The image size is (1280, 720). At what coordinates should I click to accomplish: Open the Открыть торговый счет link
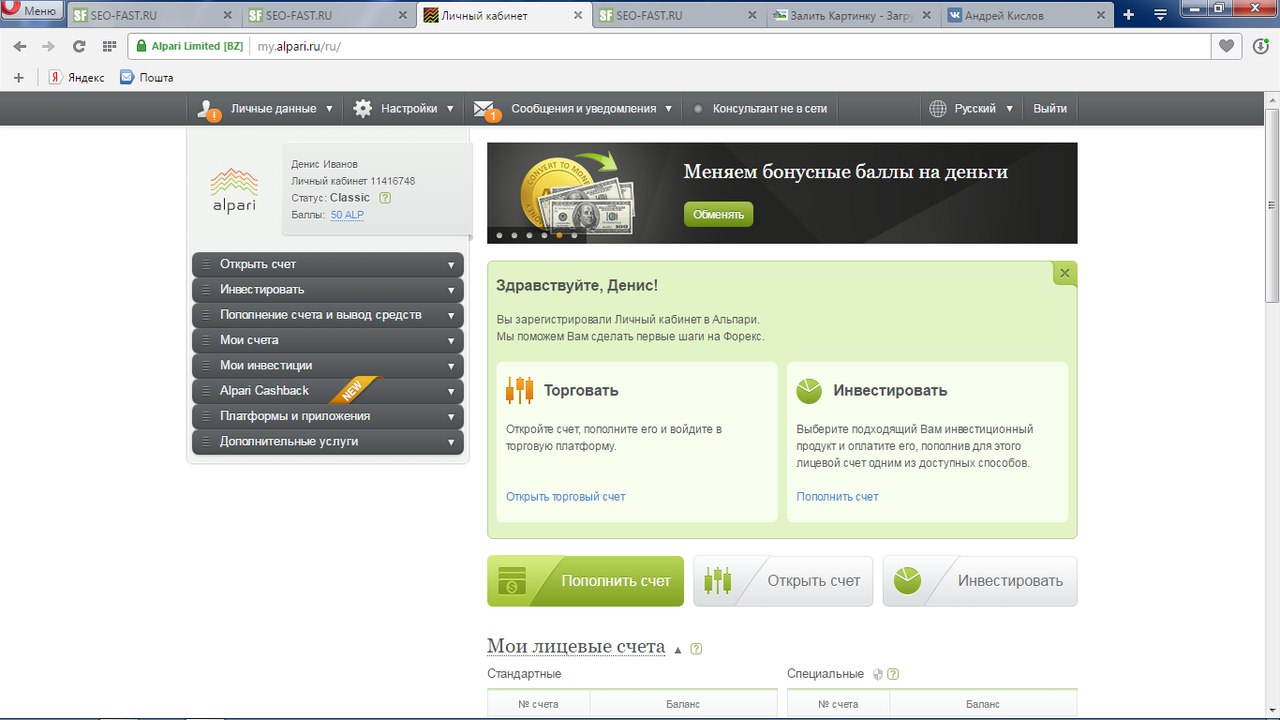click(x=566, y=497)
